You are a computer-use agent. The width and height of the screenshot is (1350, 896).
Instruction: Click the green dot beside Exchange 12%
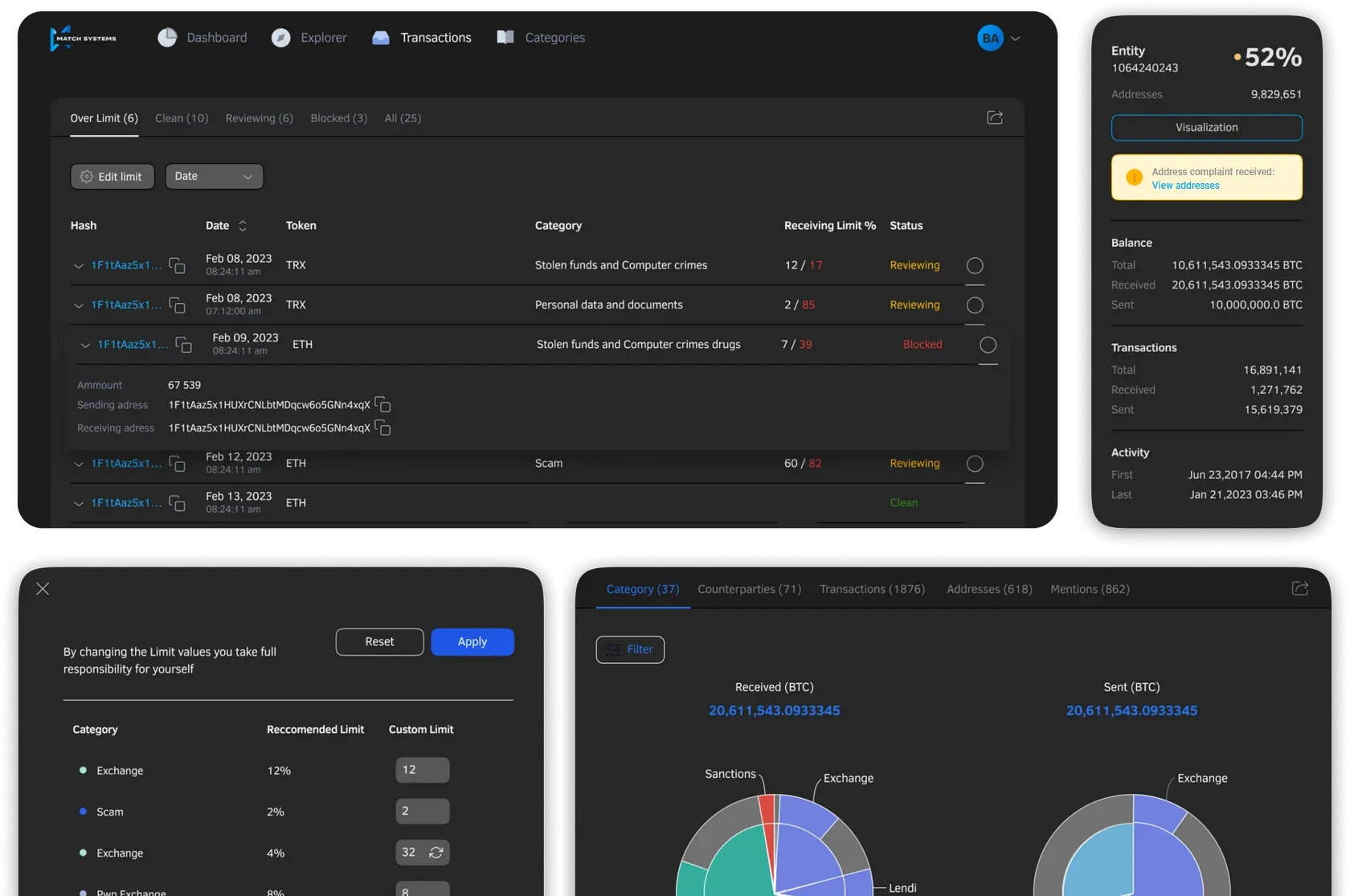coord(83,770)
